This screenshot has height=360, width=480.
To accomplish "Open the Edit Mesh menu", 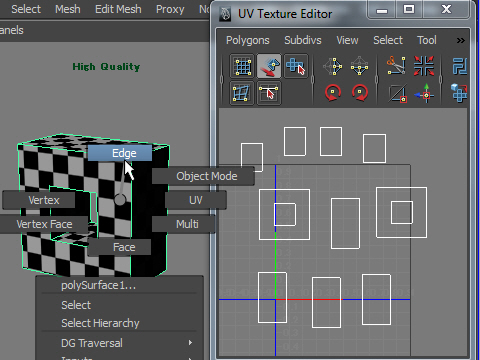I will tap(118, 9).
